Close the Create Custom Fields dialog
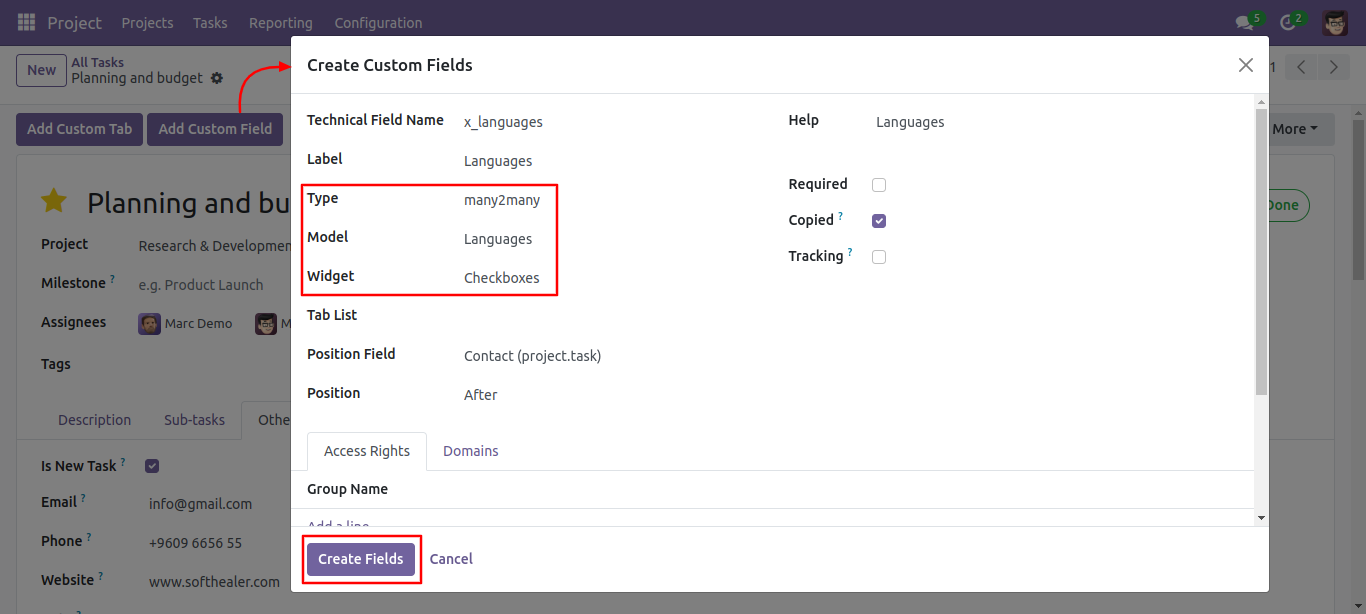This screenshot has height=614, width=1366. [x=1245, y=65]
